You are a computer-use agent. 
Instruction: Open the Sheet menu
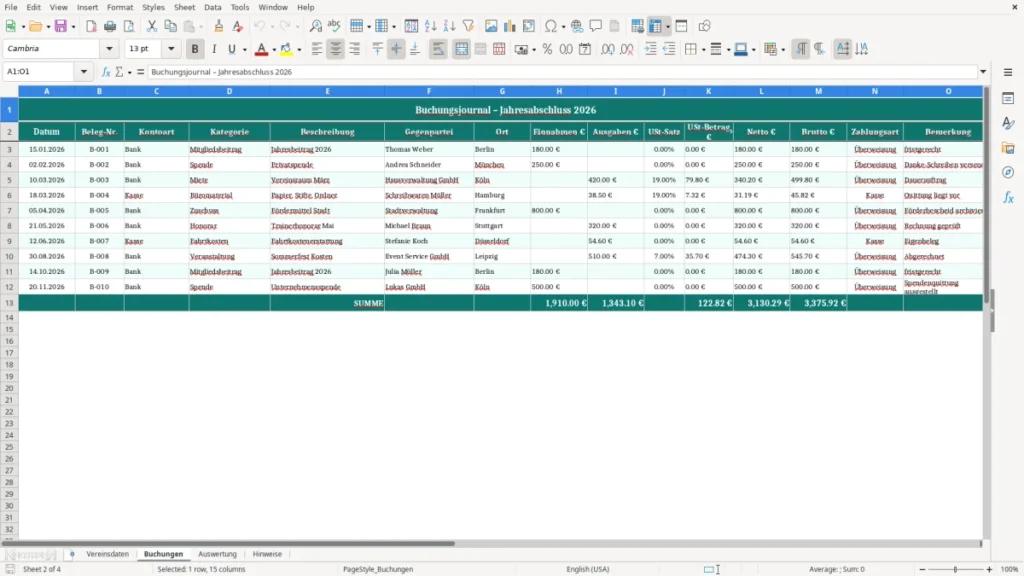pos(184,7)
